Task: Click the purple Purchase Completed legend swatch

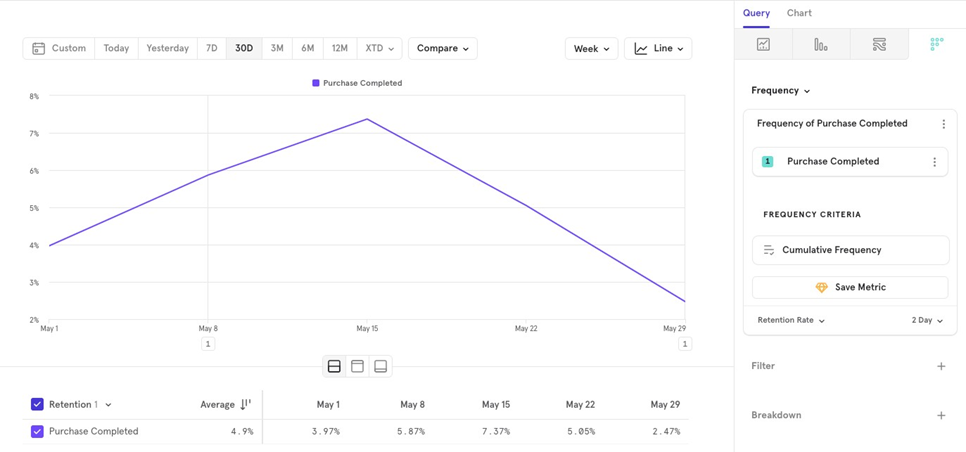Action: pos(316,83)
